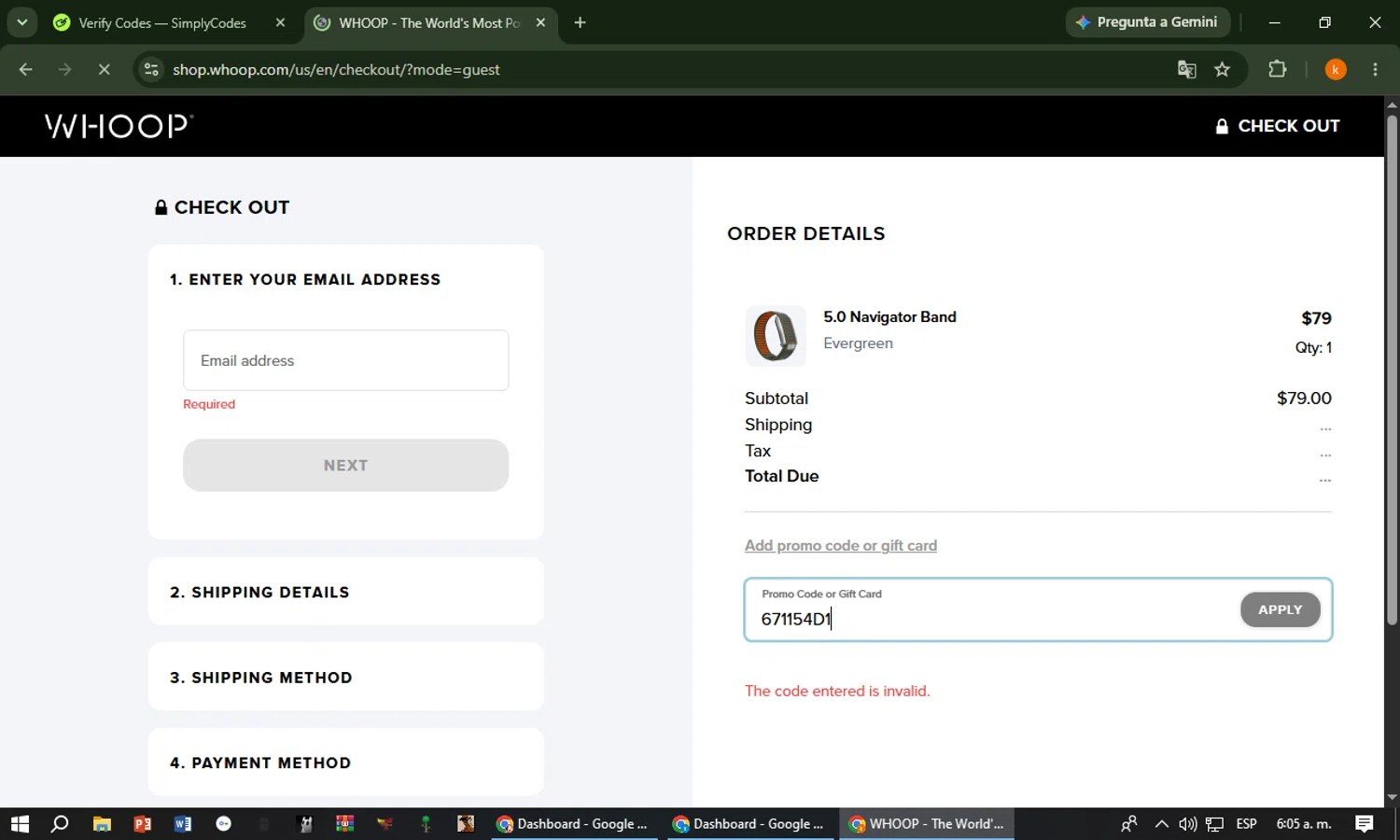Click the Evergreen color label
The image size is (1400, 840).
[858, 343]
